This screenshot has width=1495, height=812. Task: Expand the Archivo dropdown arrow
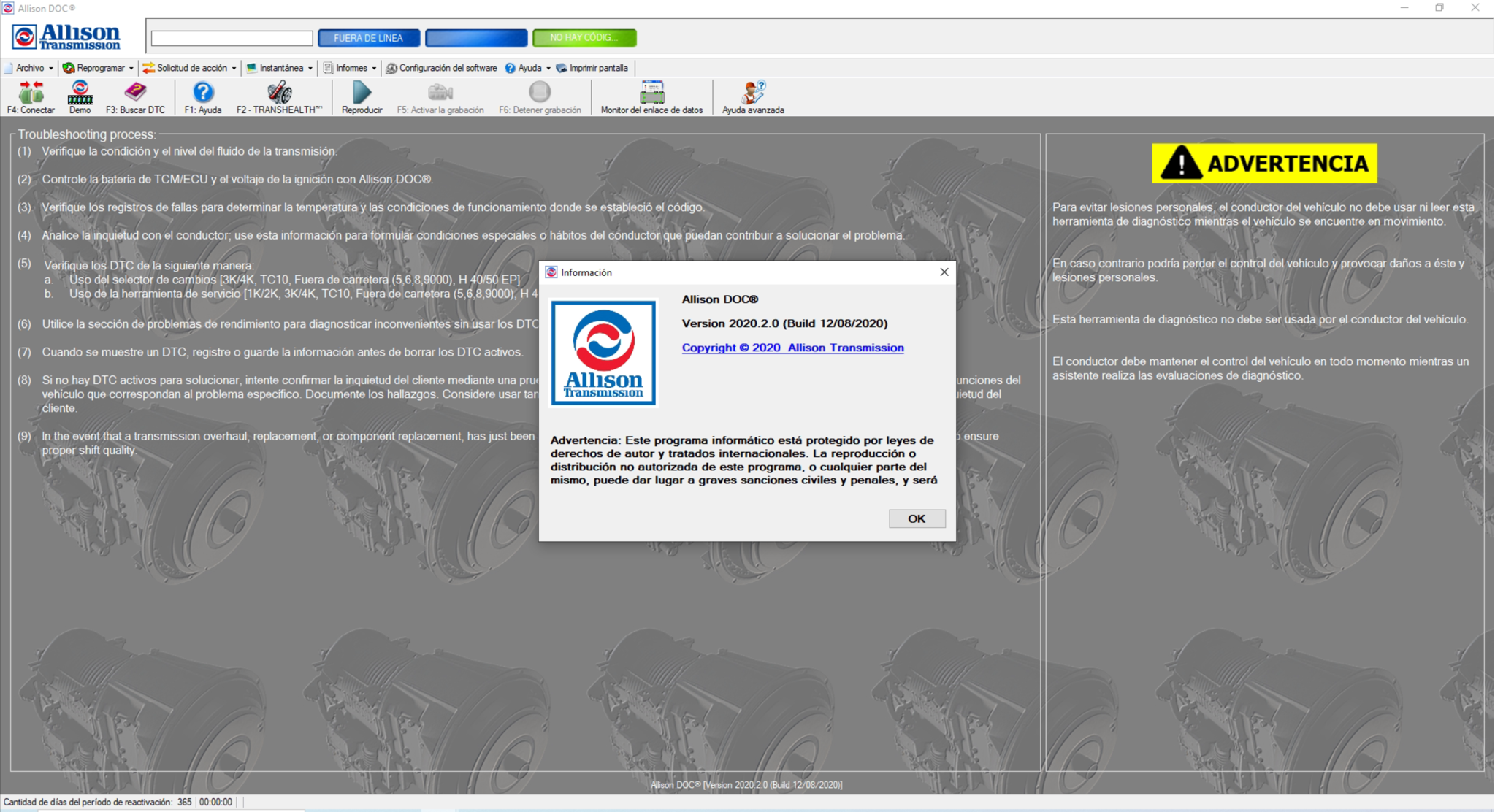pos(50,69)
